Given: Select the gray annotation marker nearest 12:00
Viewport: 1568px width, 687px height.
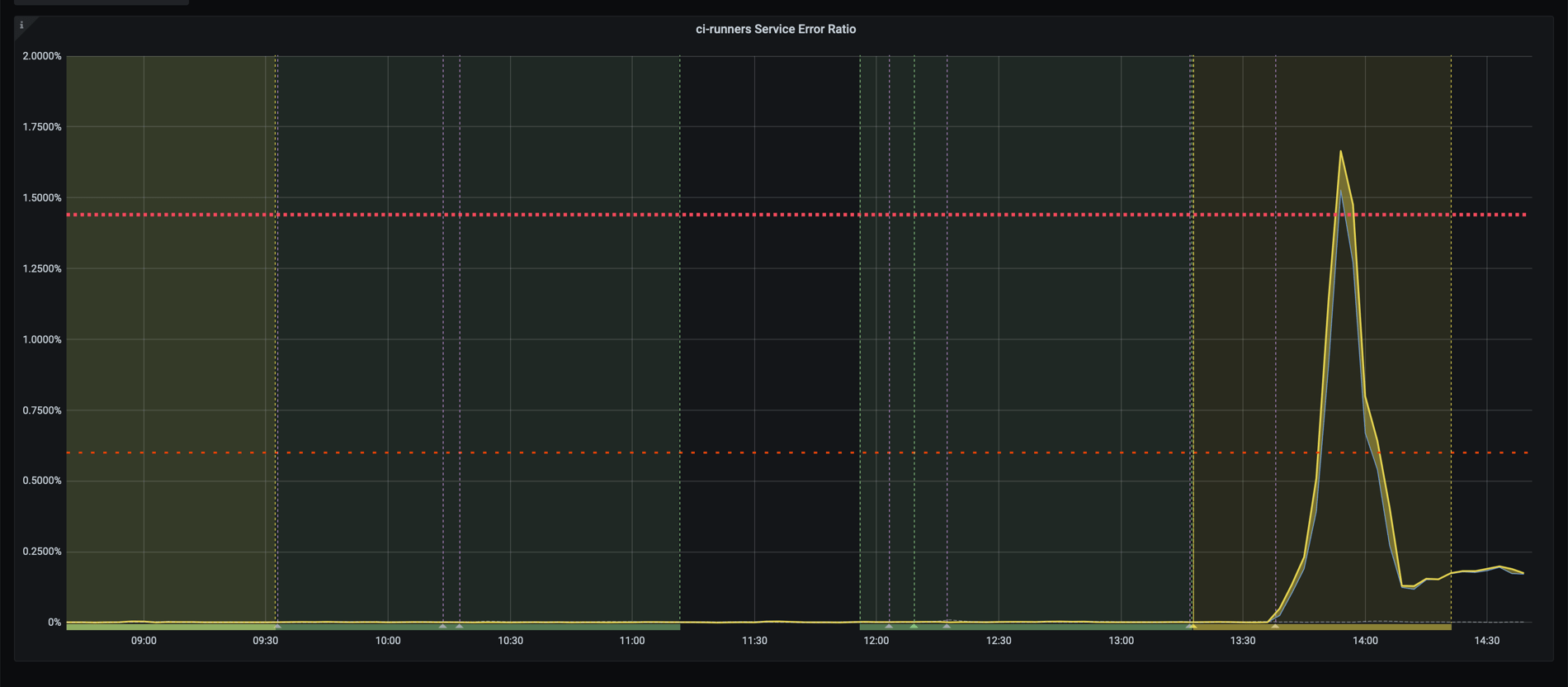Looking at the screenshot, I should coord(889,627).
